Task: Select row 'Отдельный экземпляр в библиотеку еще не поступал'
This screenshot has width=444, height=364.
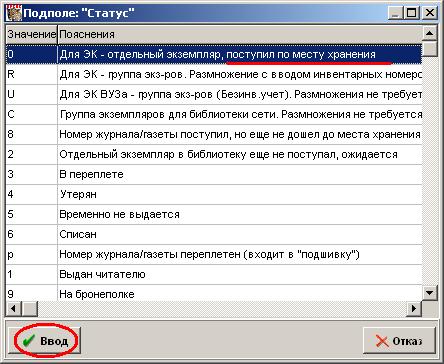Action: coord(214,154)
